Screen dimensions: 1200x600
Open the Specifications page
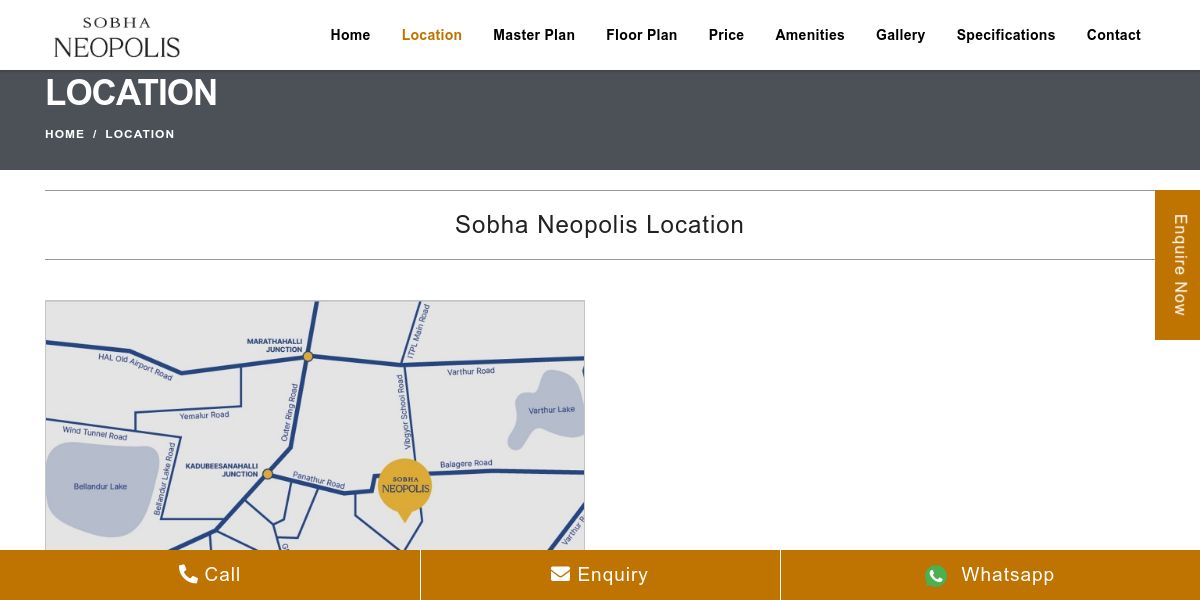[1006, 35]
